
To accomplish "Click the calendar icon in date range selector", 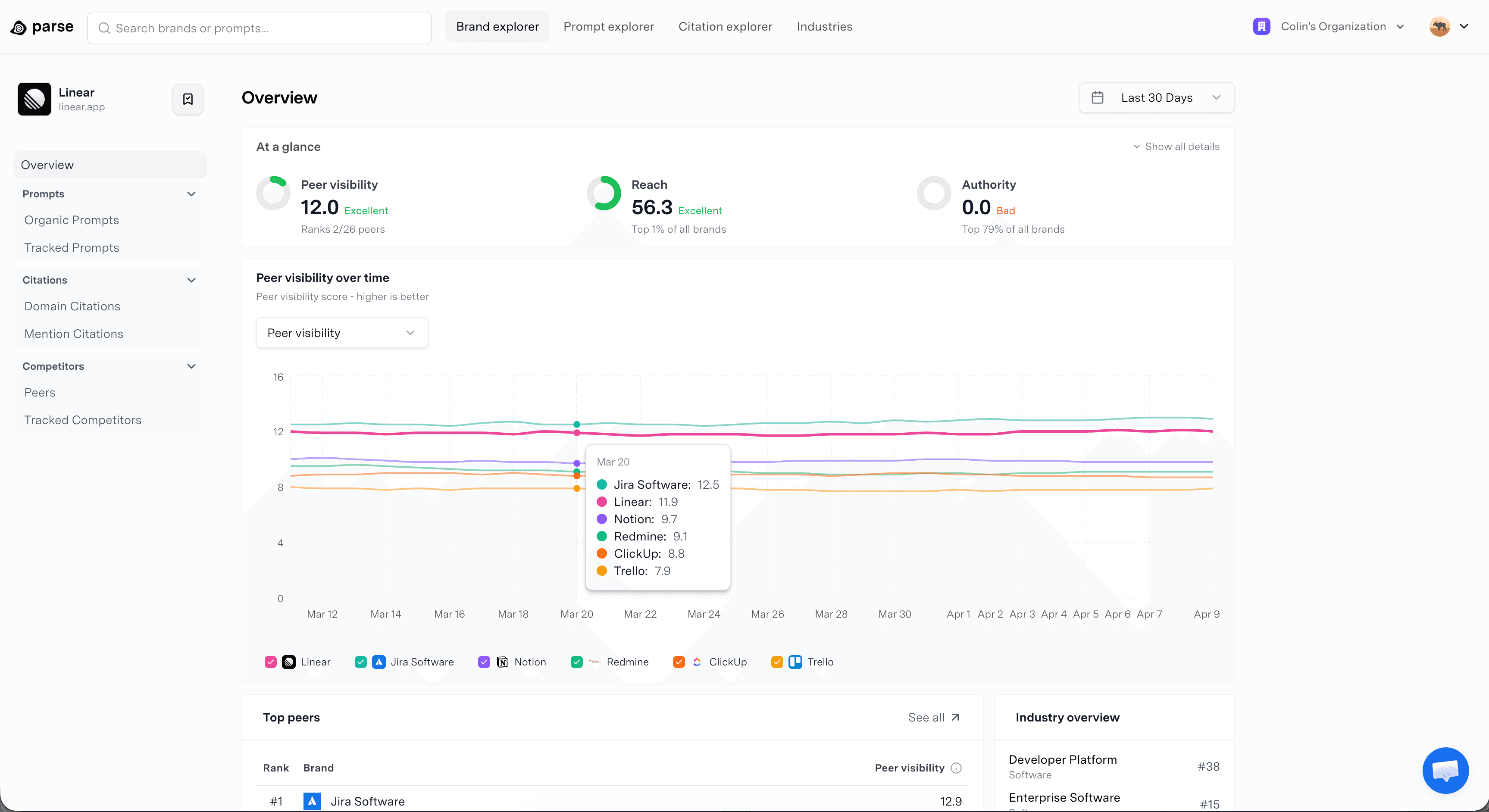I will click(1097, 98).
